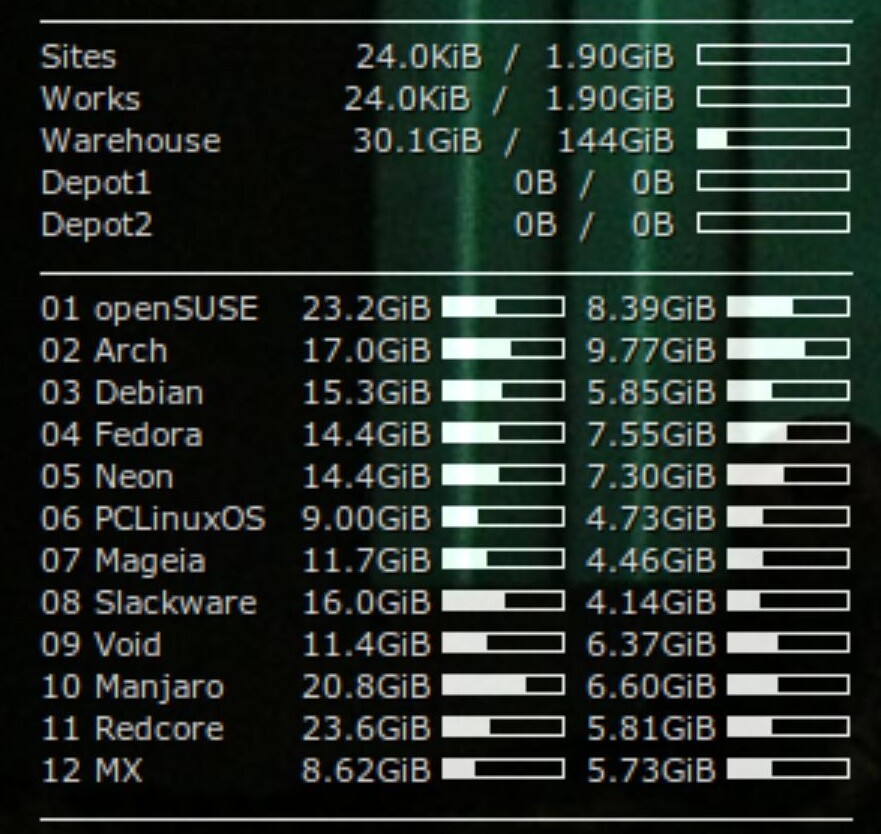Screen dimensions: 881x834
Task: Click the bar beside Slackware 16.0GiB
Action: pos(502,602)
